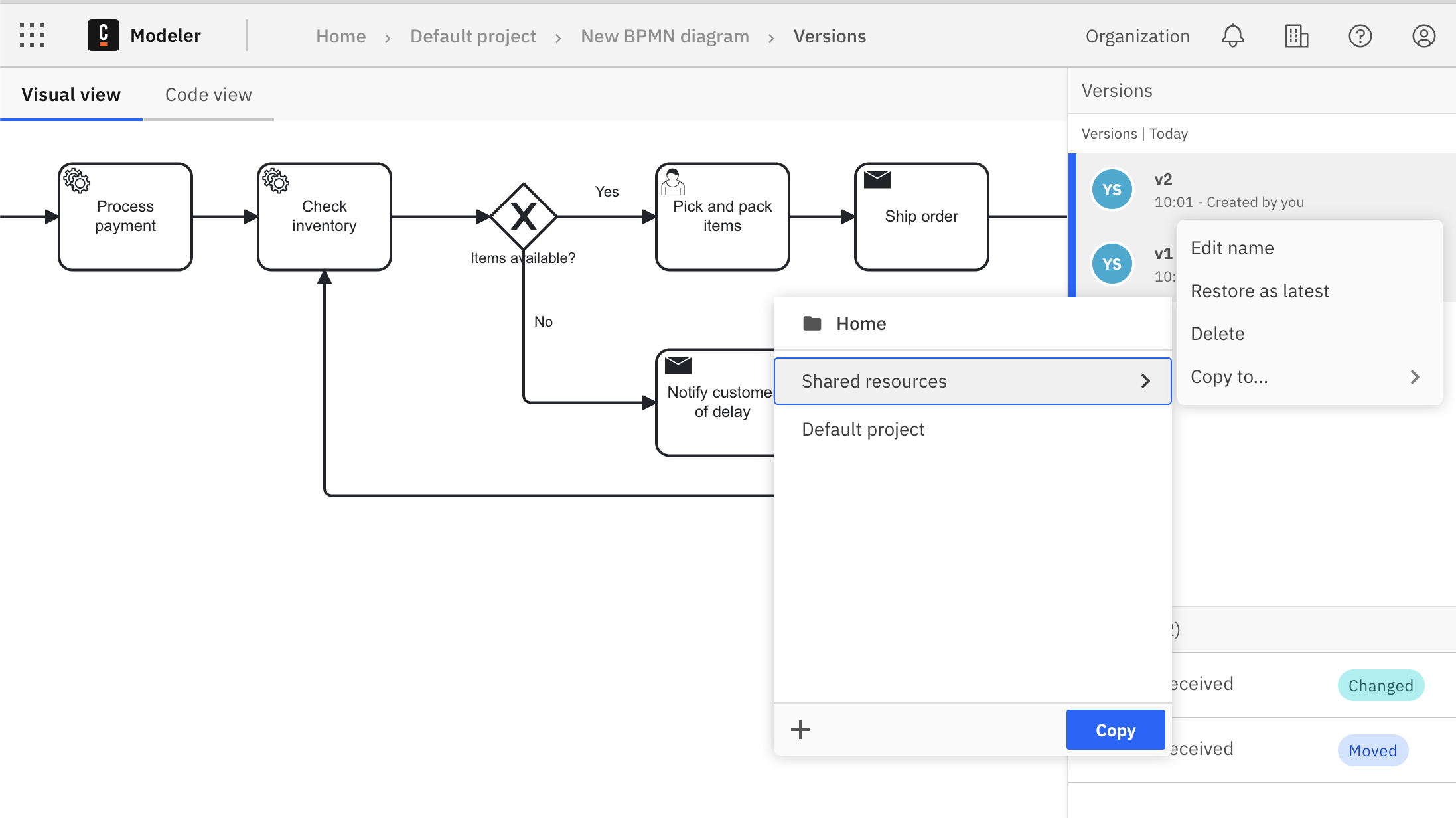Switch to Code view
This screenshot has height=818, width=1456.
coord(208,94)
